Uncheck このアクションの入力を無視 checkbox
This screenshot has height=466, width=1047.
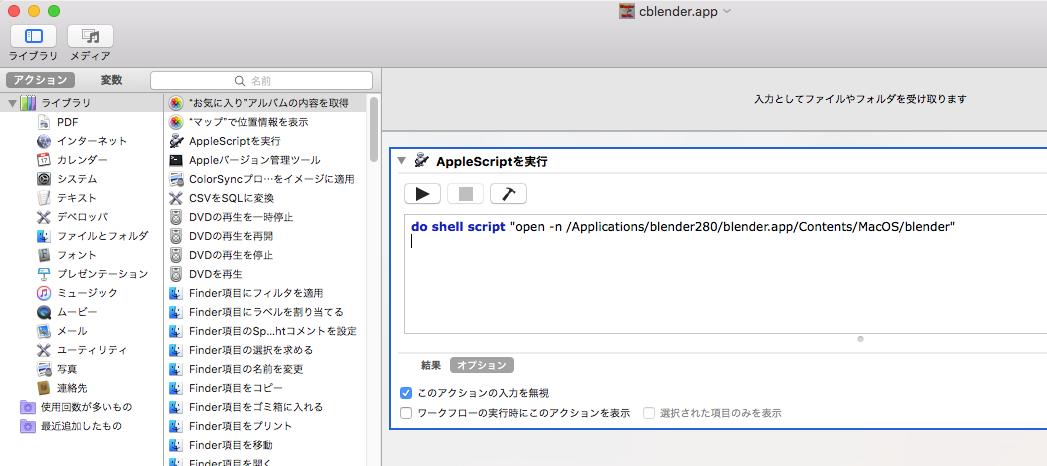pos(406,393)
